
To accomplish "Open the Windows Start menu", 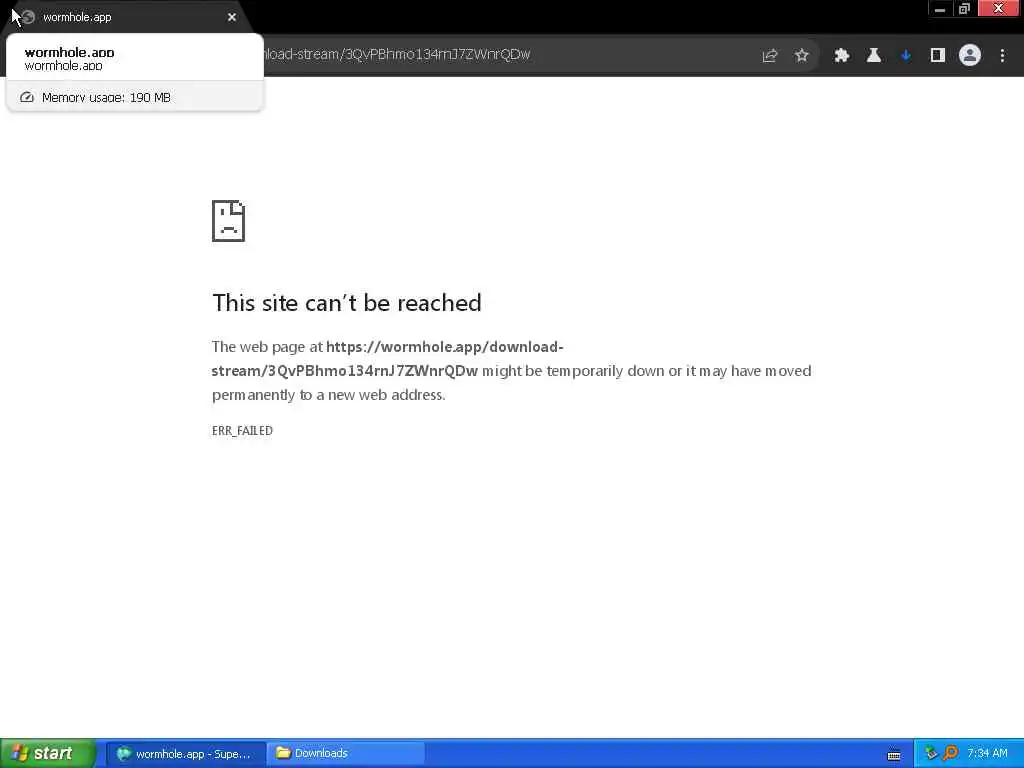I will pos(48,753).
